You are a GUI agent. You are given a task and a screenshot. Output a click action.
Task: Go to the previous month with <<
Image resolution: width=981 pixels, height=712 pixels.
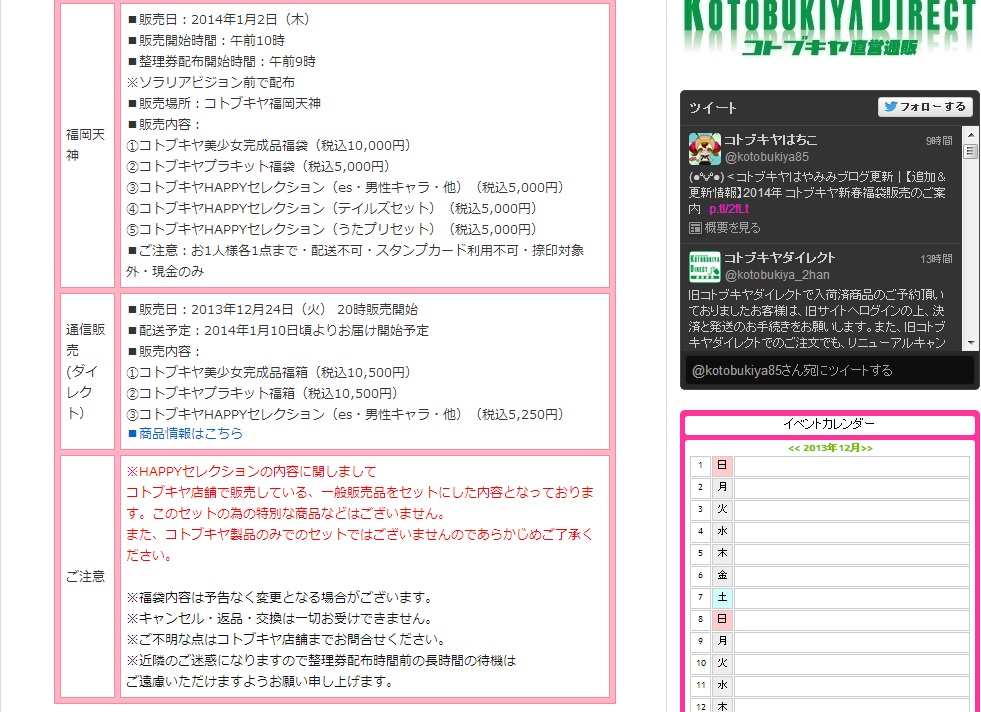tap(794, 448)
